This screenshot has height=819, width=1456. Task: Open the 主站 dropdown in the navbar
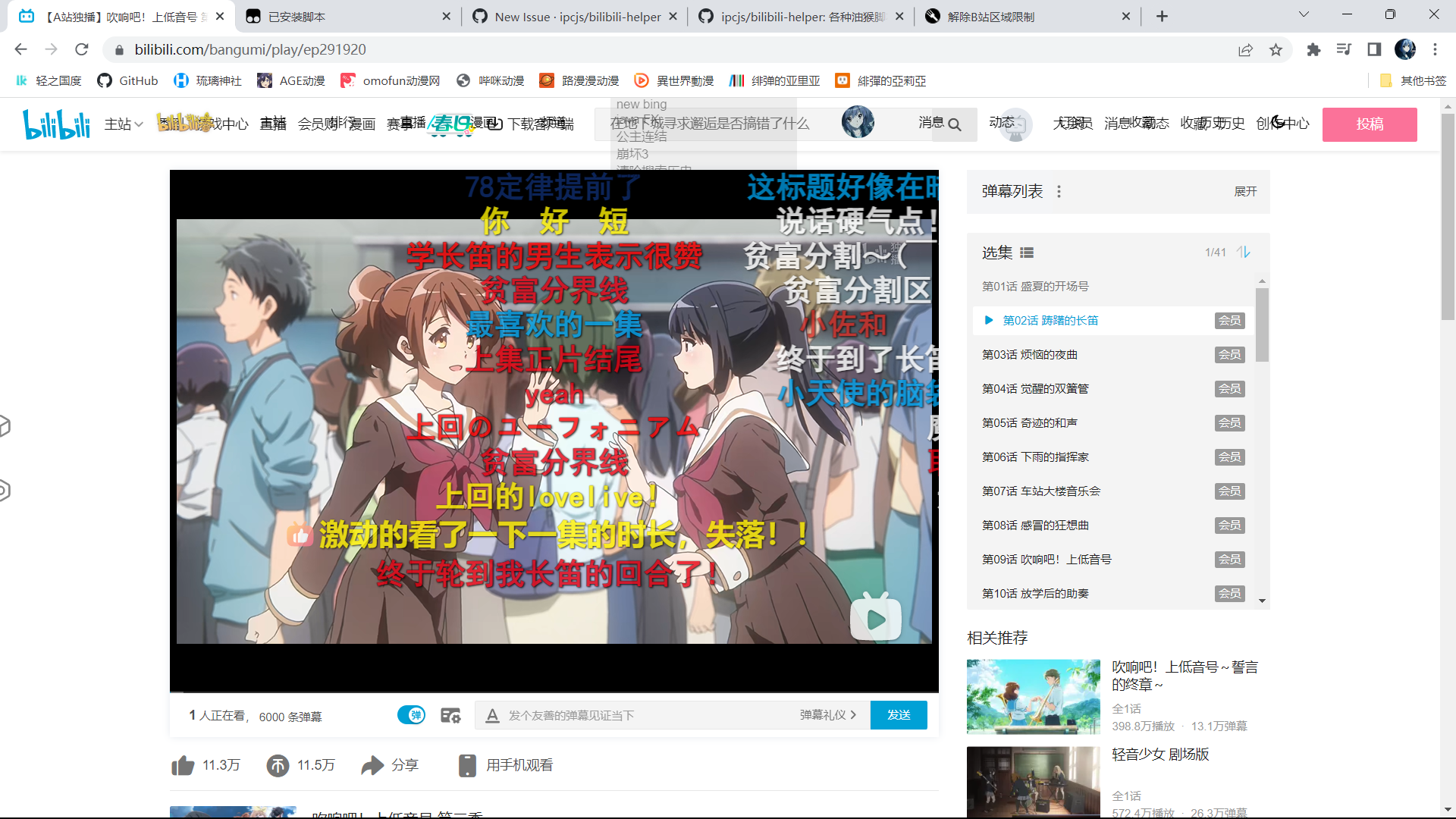123,124
